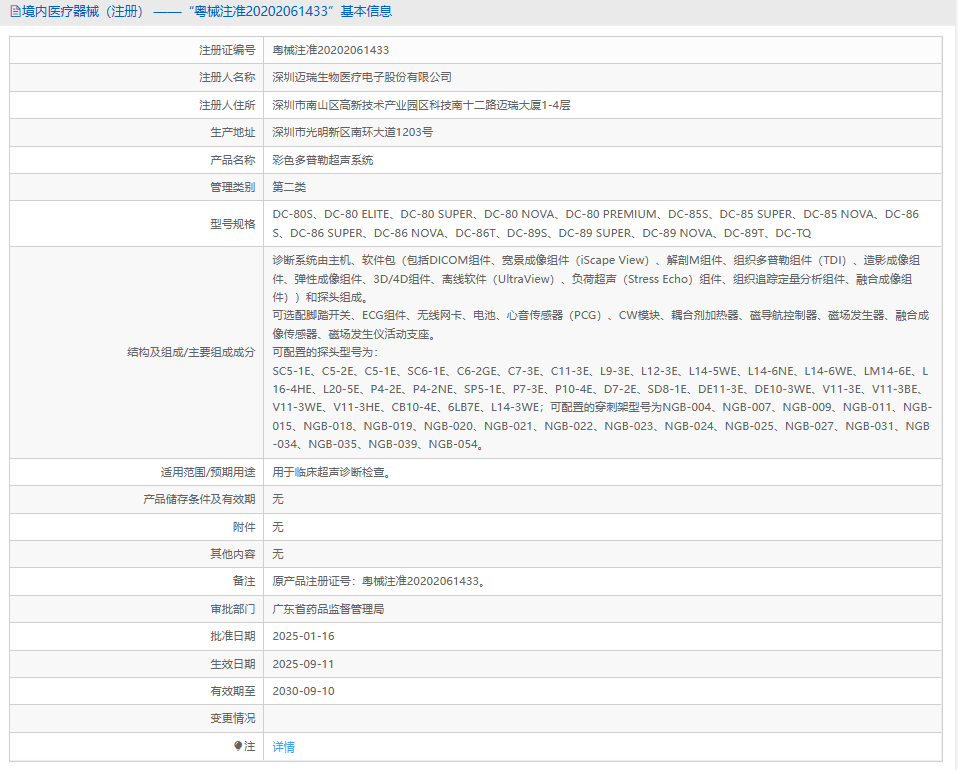Viewport: 958px width, 770px height.
Task: Click the 审批部门 label
Action: 233,609
